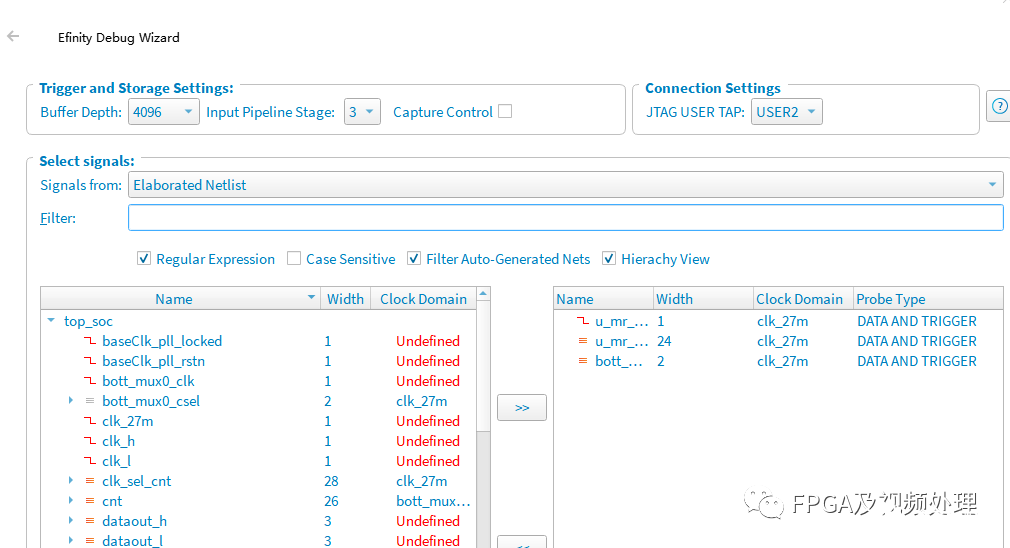This screenshot has height=548, width=1010.
Task: Click bus icon of 24-bit selected probe
Action: click(x=583, y=341)
